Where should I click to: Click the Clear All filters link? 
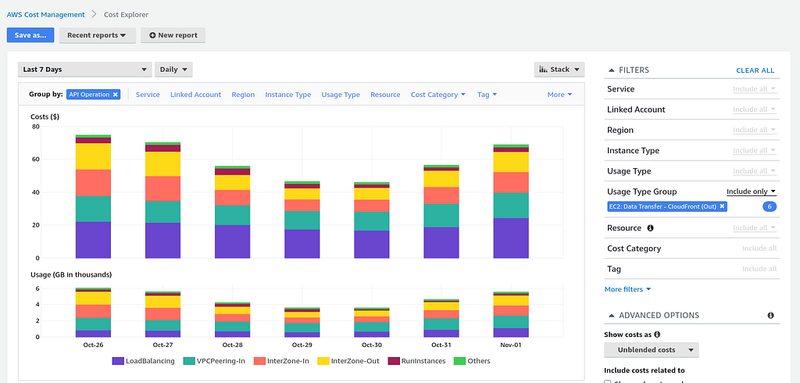755,70
